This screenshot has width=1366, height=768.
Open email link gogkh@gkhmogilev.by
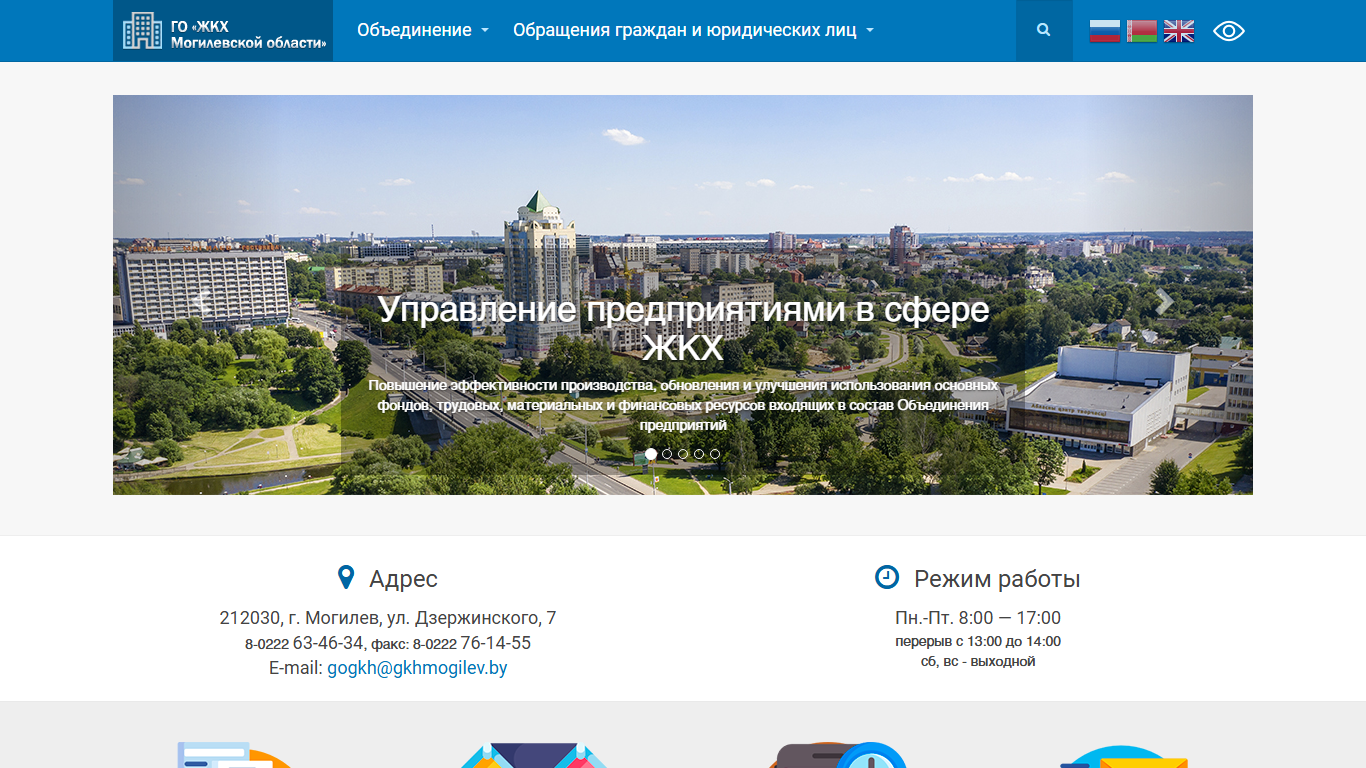pos(417,668)
